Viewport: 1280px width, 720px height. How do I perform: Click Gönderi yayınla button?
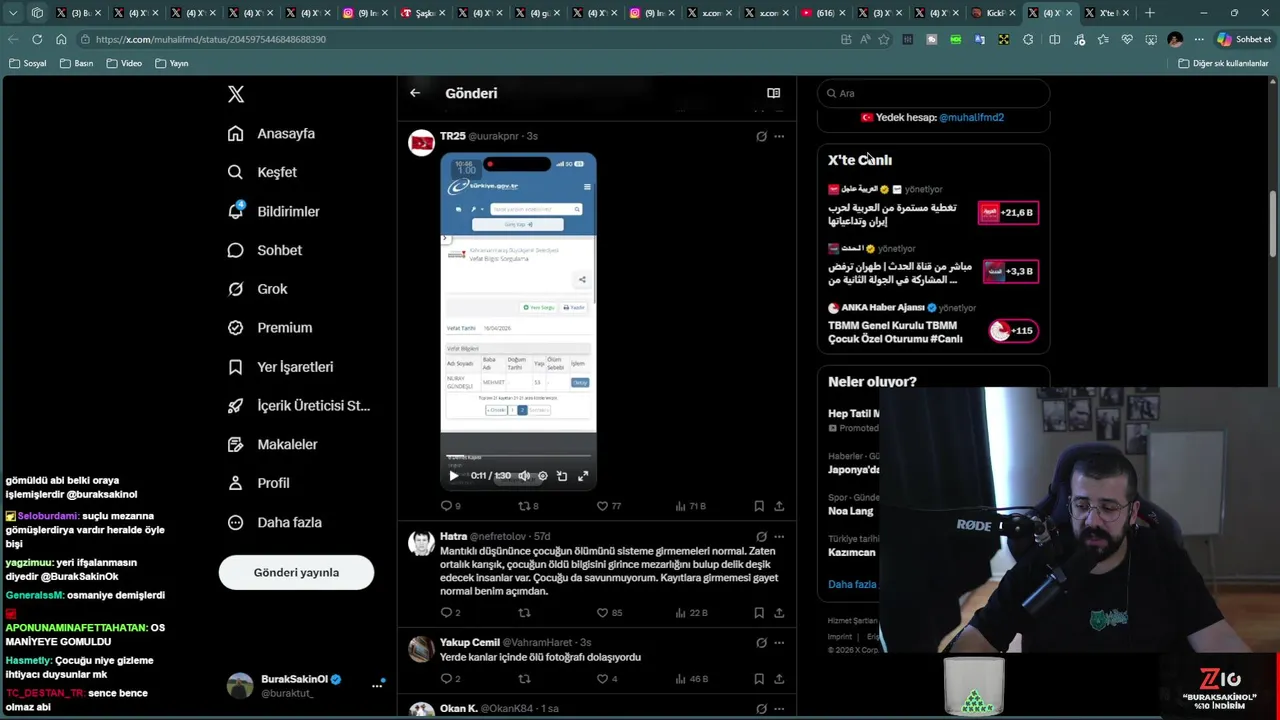pos(296,572)
